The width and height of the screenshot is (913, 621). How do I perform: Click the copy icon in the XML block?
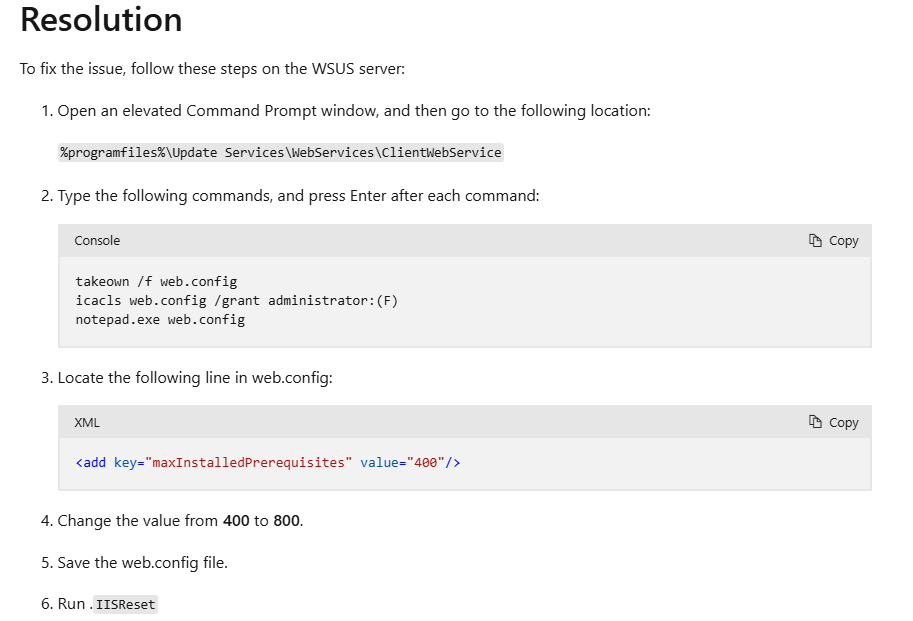815,422
